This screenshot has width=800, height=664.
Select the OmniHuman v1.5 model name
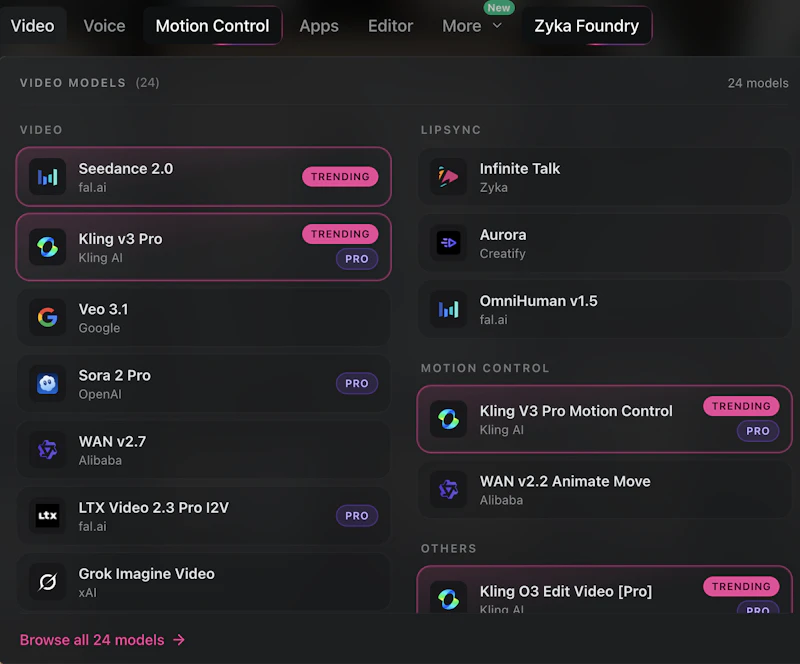538,301
